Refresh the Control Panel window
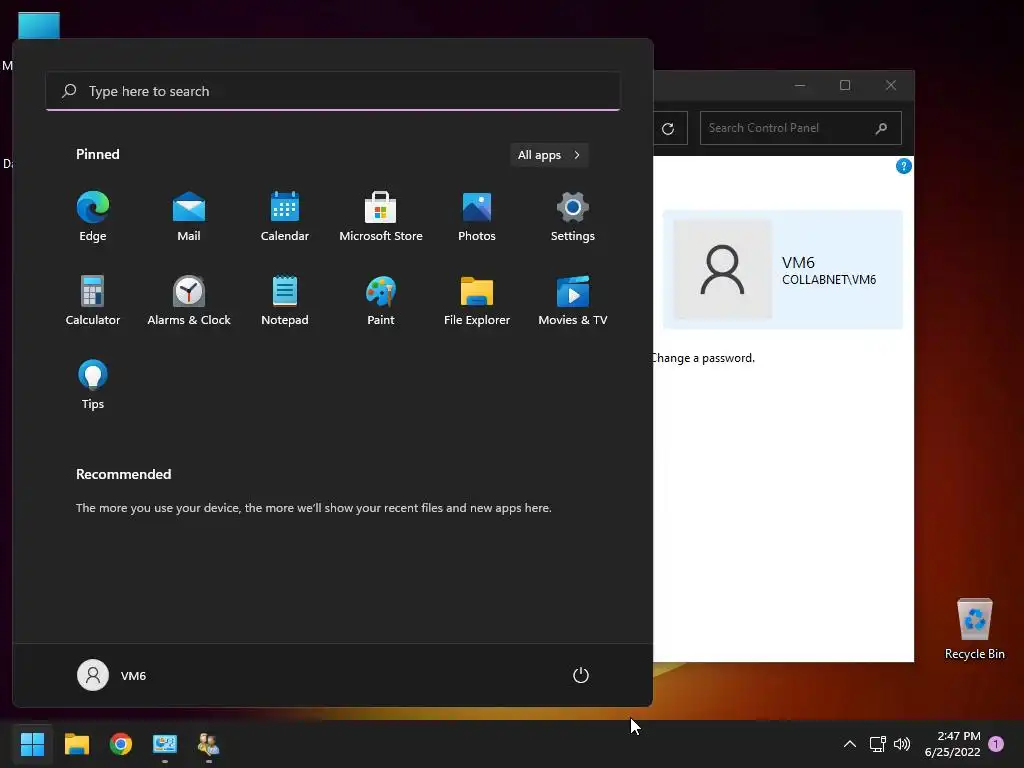This screenshot has height=768, width=1024. [x=668, y=128]
